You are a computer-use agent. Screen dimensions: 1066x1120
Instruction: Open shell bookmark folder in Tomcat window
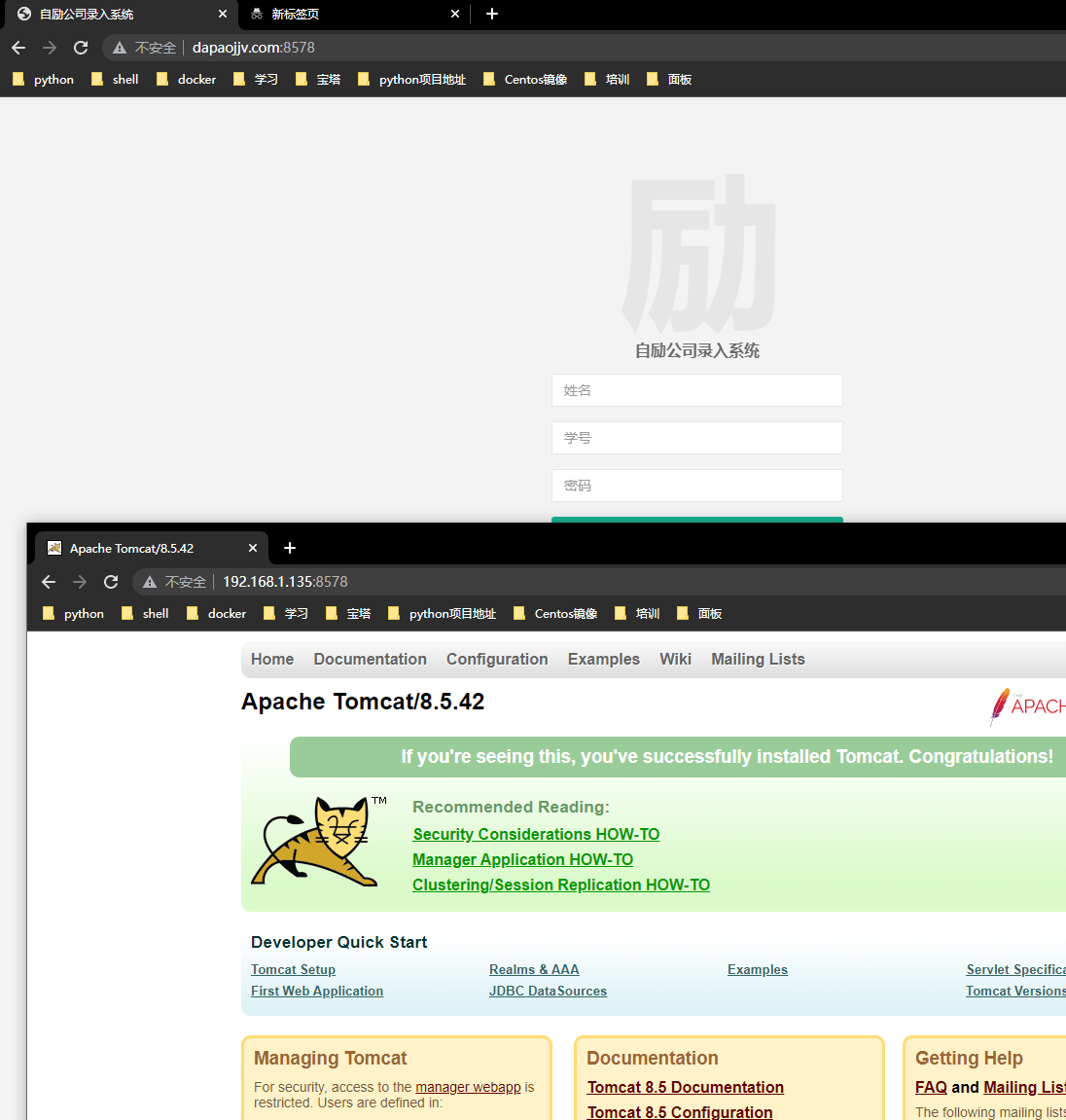click(x=145, y=614)
